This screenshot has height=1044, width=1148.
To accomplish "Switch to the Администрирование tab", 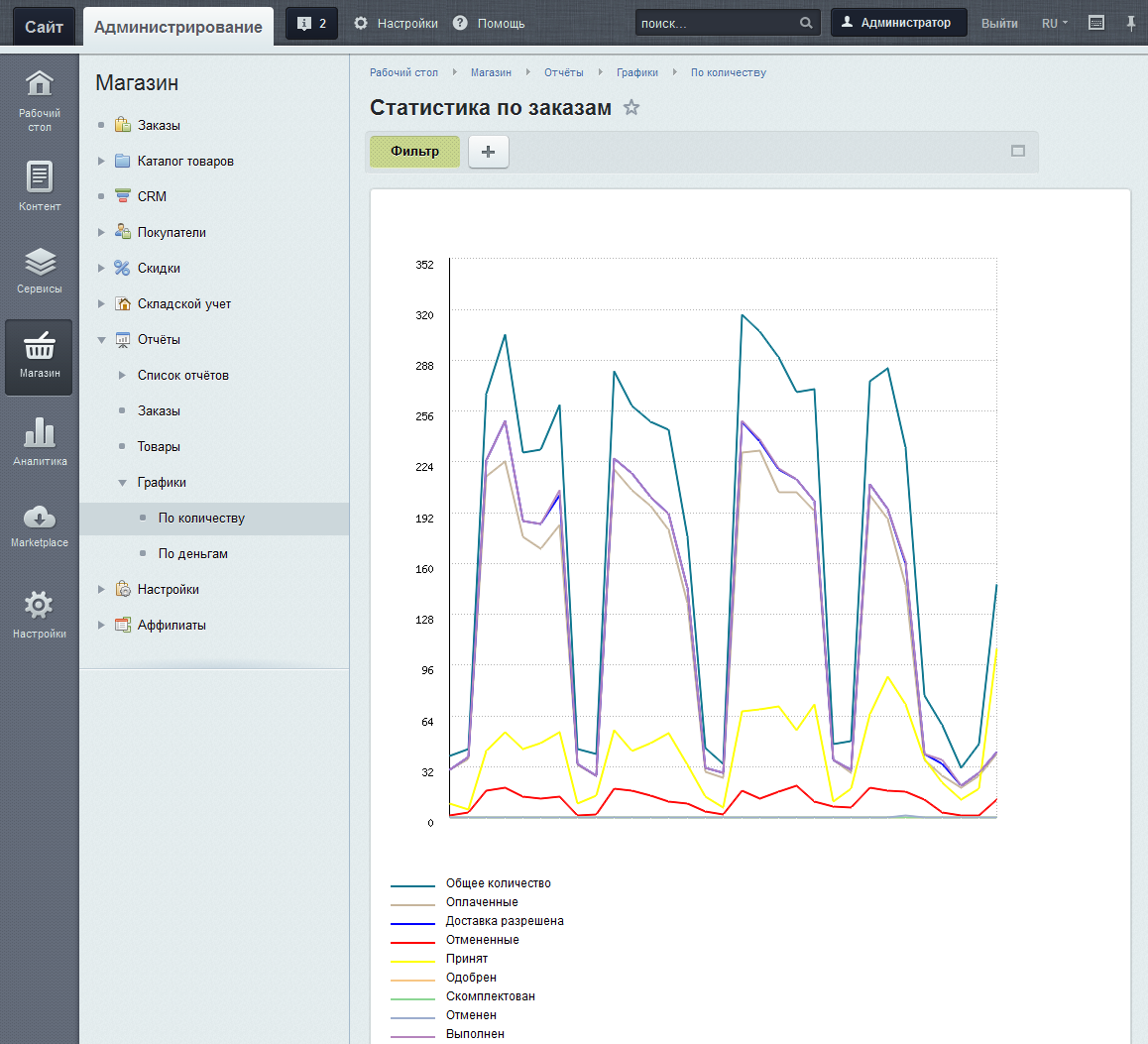I will (177, 27).
